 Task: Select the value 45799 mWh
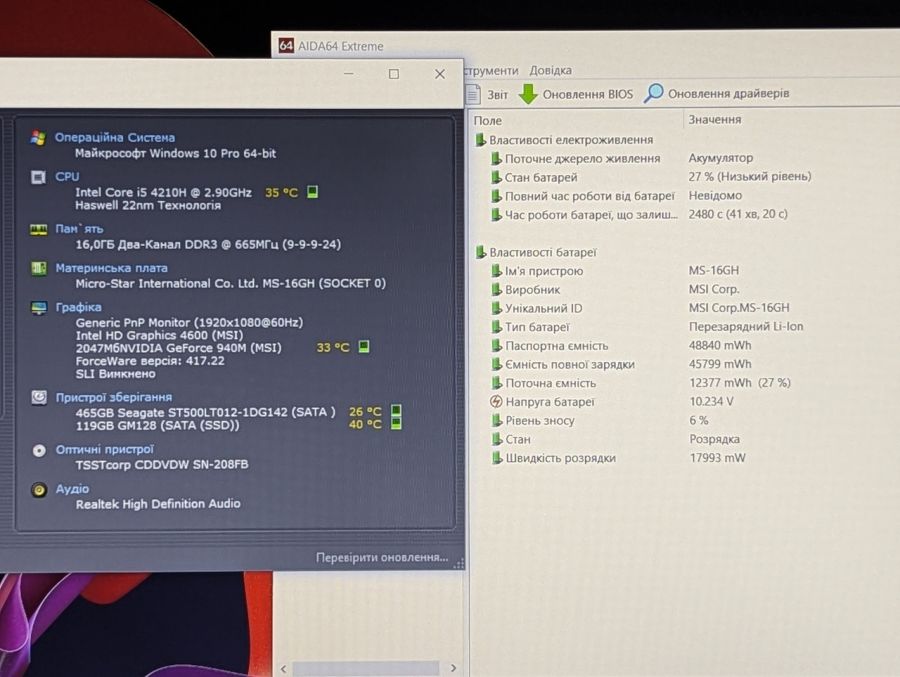(x=720, y=364)
